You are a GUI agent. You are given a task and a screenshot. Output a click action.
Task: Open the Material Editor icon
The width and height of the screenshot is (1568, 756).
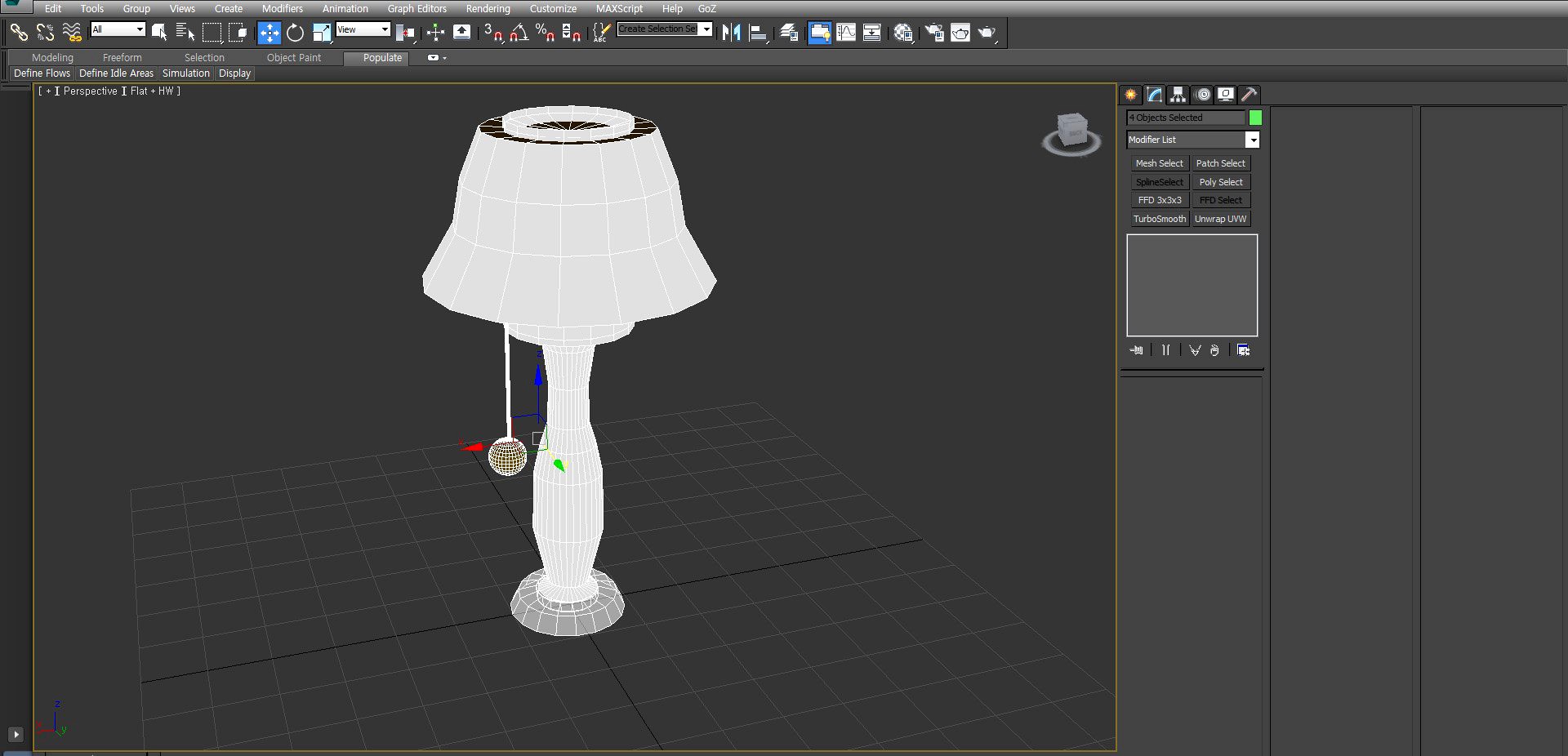coord(902,33)
